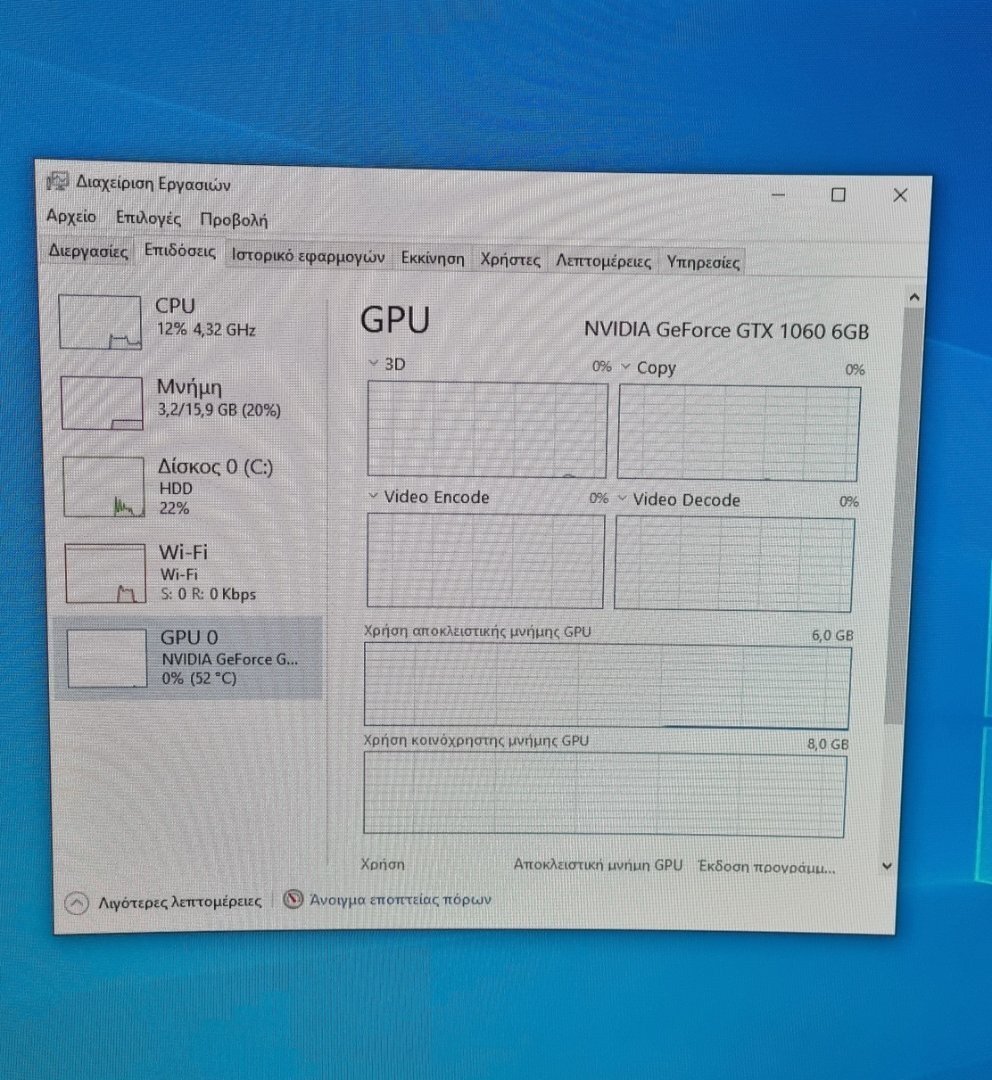Image resolution: width=992 pixels, height=1080 pixels.
Task: Click the resource monitor gauge icon
Action: click(293, 899)
